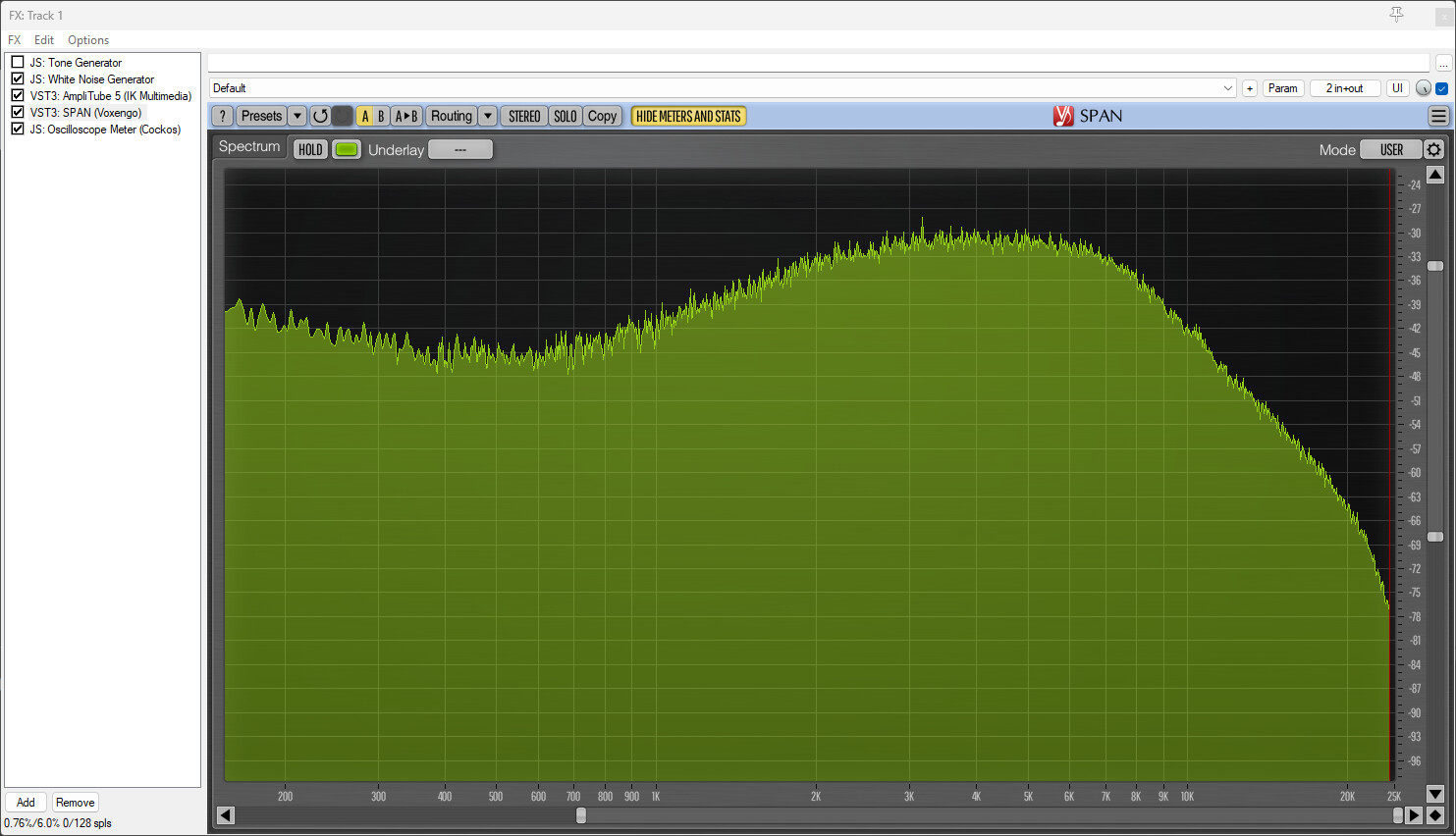The image size is (1456, 836).
Task: Click the lower dB range slider handle
Action: click(1435, 537)
